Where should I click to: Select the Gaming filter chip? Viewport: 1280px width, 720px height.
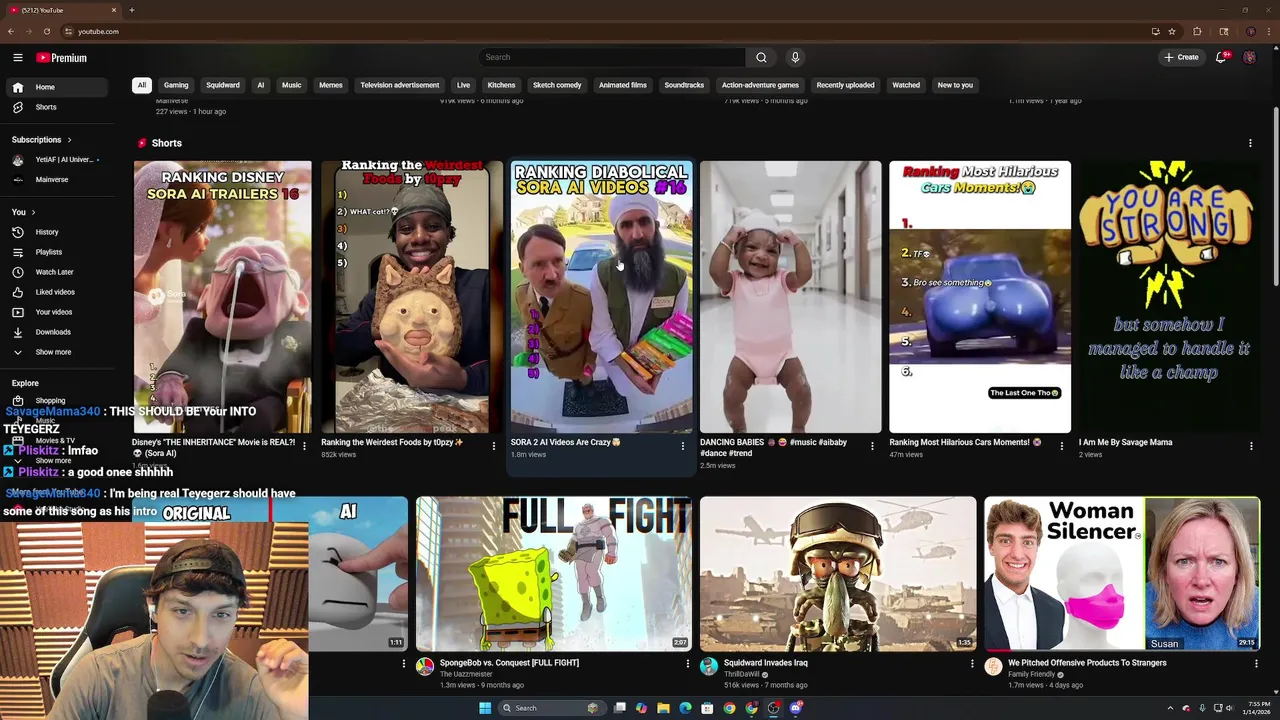(x=176, y=85)
